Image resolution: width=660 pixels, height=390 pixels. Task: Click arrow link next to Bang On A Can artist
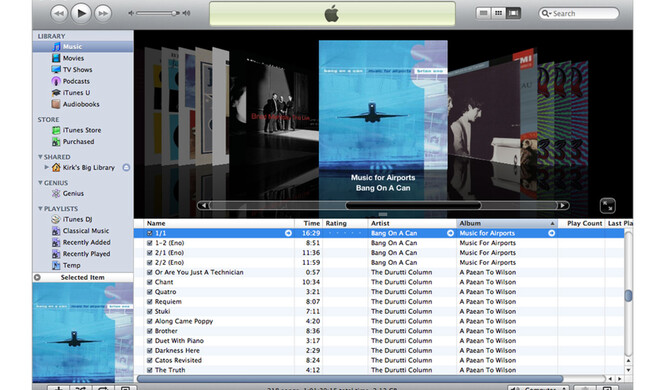(450, 233)
